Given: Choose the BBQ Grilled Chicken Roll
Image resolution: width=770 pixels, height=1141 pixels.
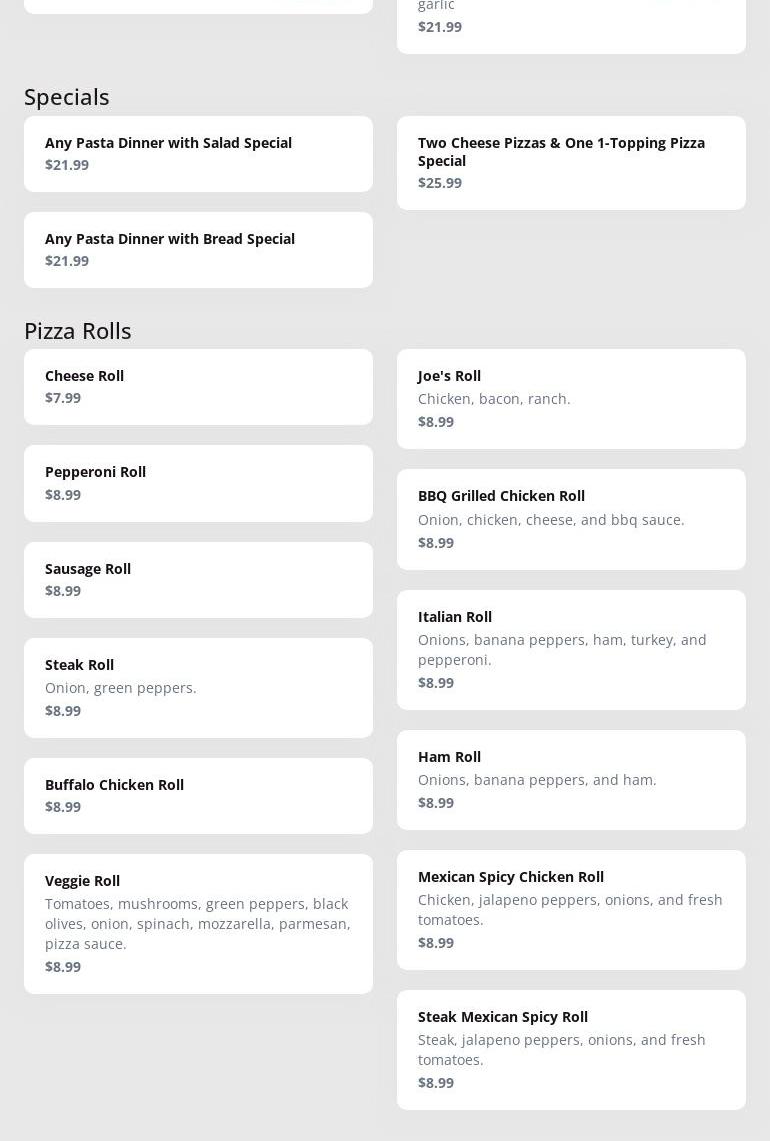Looking at the screenshot, I should click(571, 519).
